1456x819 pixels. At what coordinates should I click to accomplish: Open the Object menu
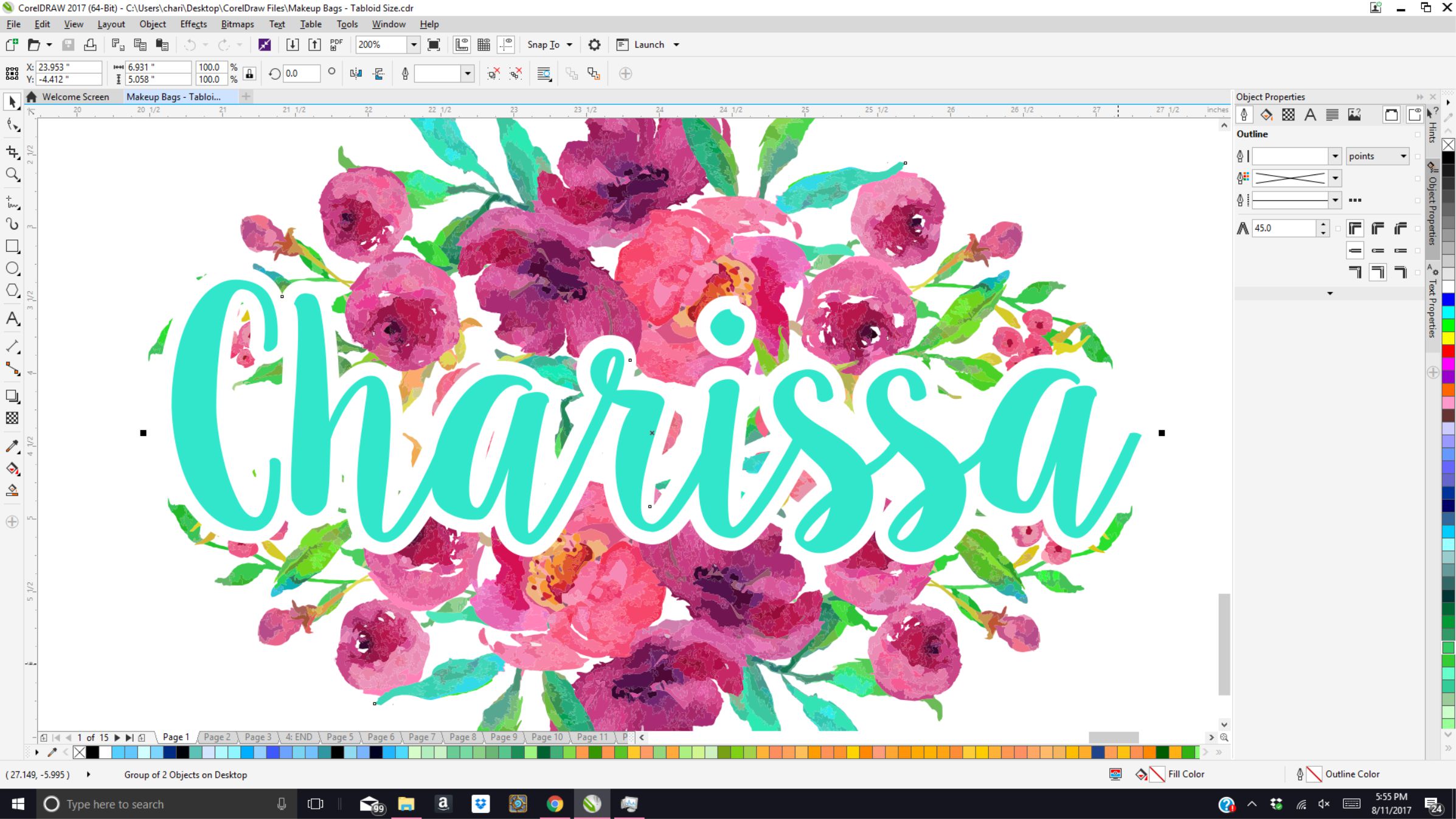click(152, 24)
